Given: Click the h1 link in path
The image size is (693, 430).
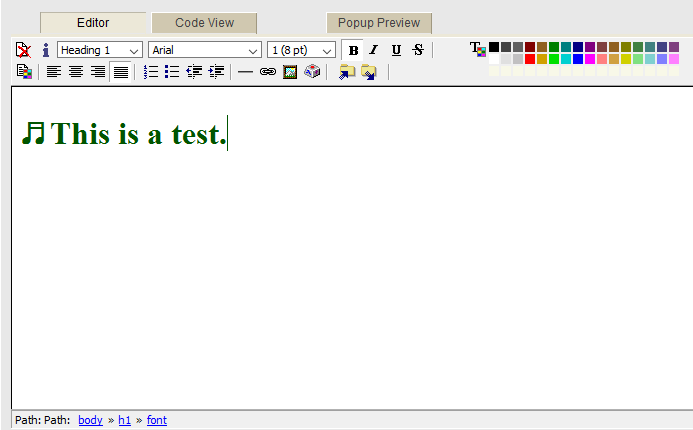Looking at the screenshot, I should tap(125, 420).
